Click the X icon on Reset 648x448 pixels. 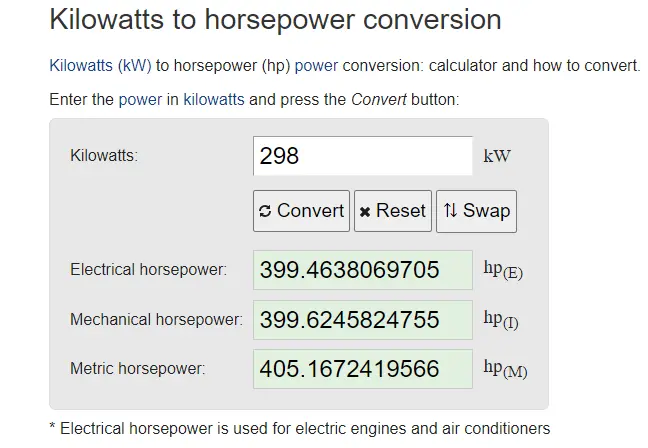pyautogui.click(x=365, y=211)
